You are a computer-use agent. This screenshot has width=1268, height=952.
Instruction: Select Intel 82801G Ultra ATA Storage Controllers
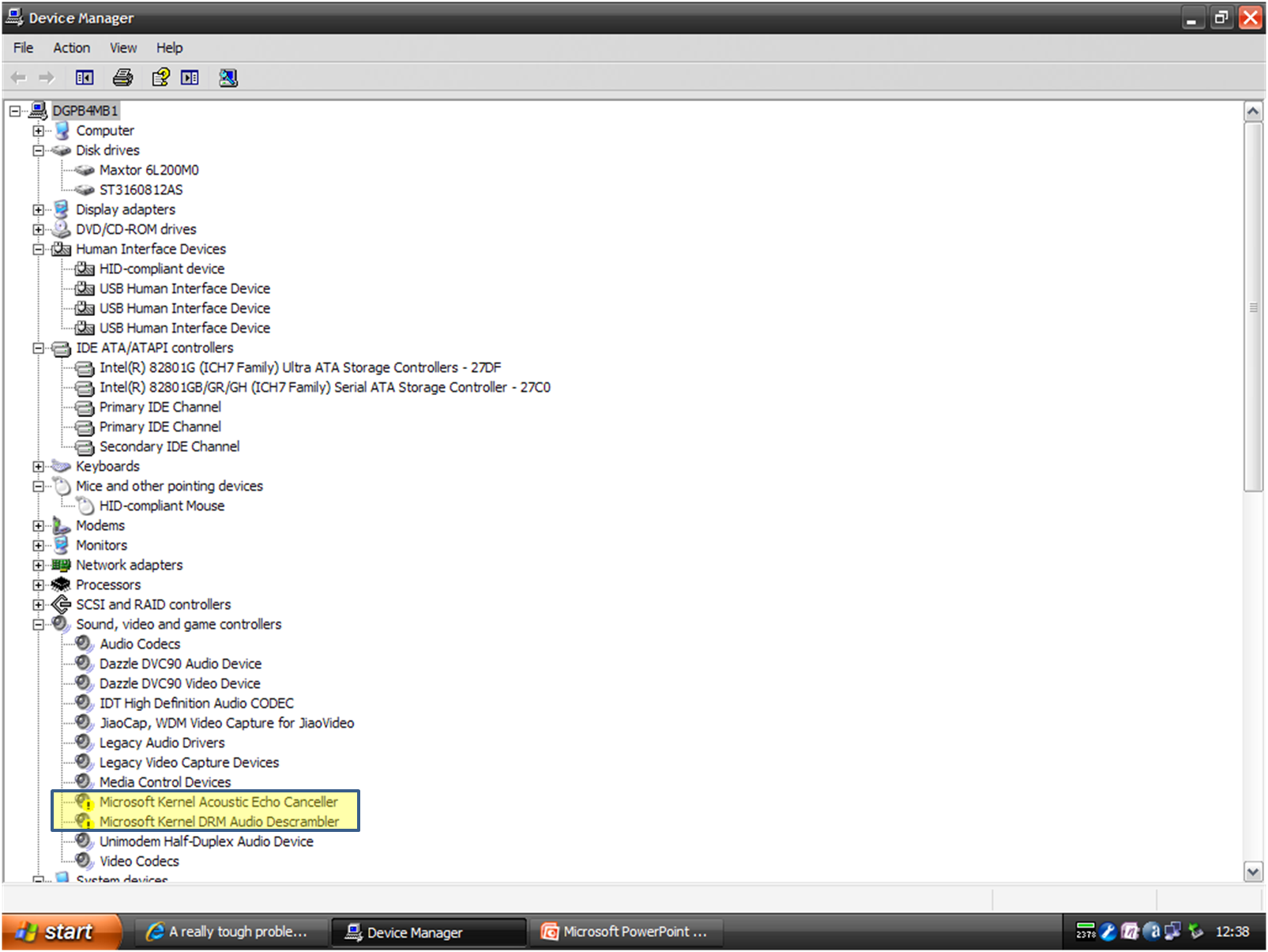[x=300, y=367]
